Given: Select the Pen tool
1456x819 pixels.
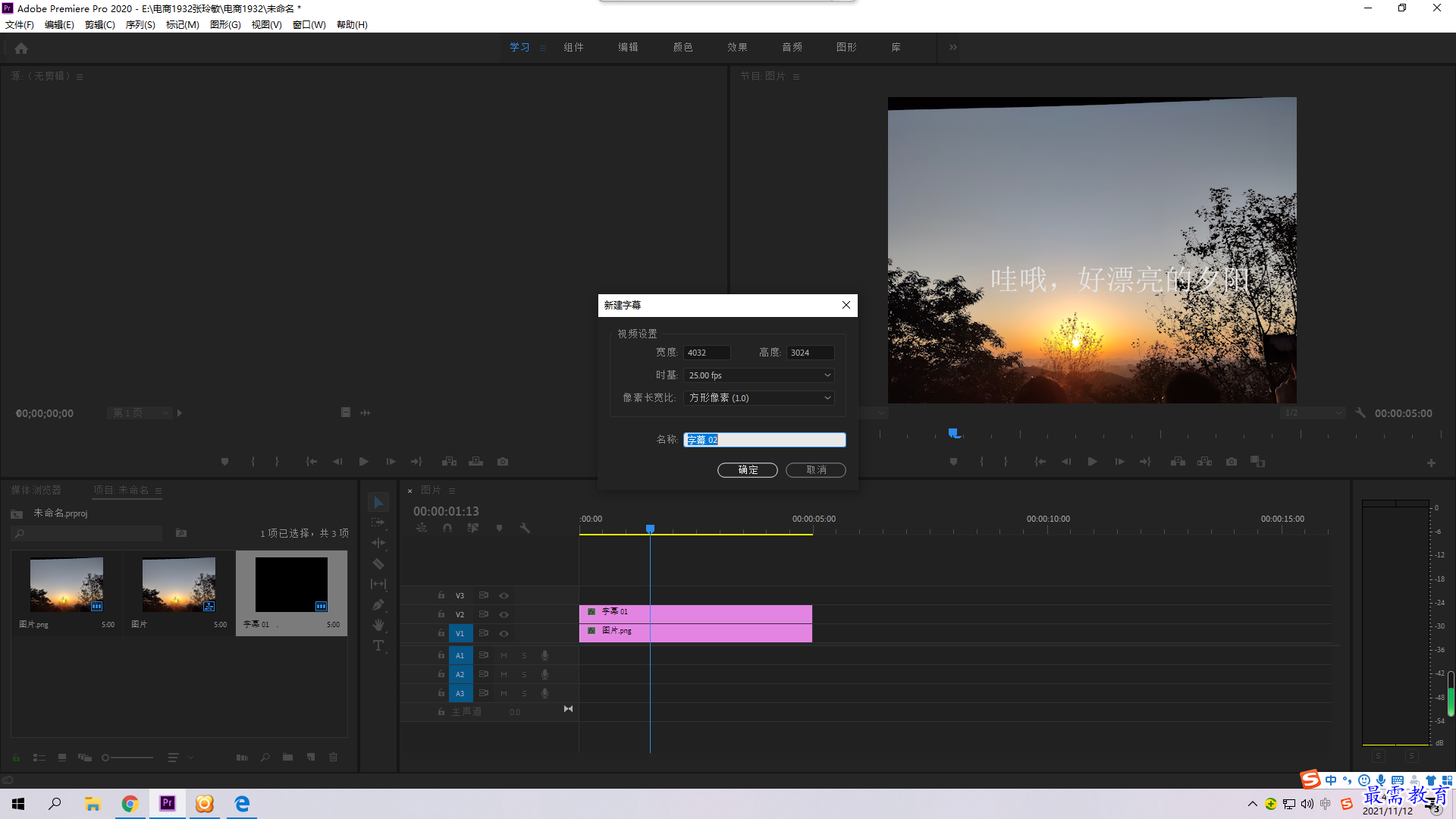Looking at the screenshot, I should click(378, 604).
